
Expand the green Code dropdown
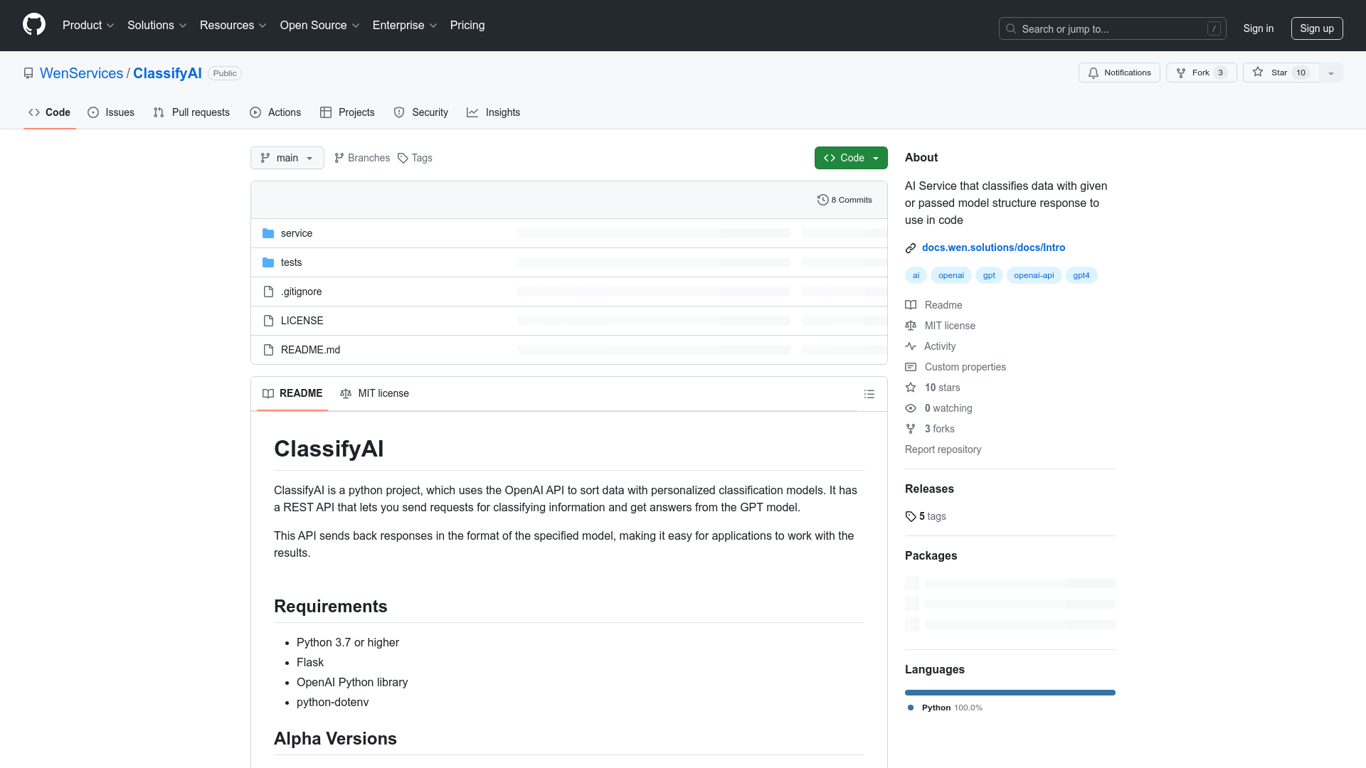pos(851,158)
